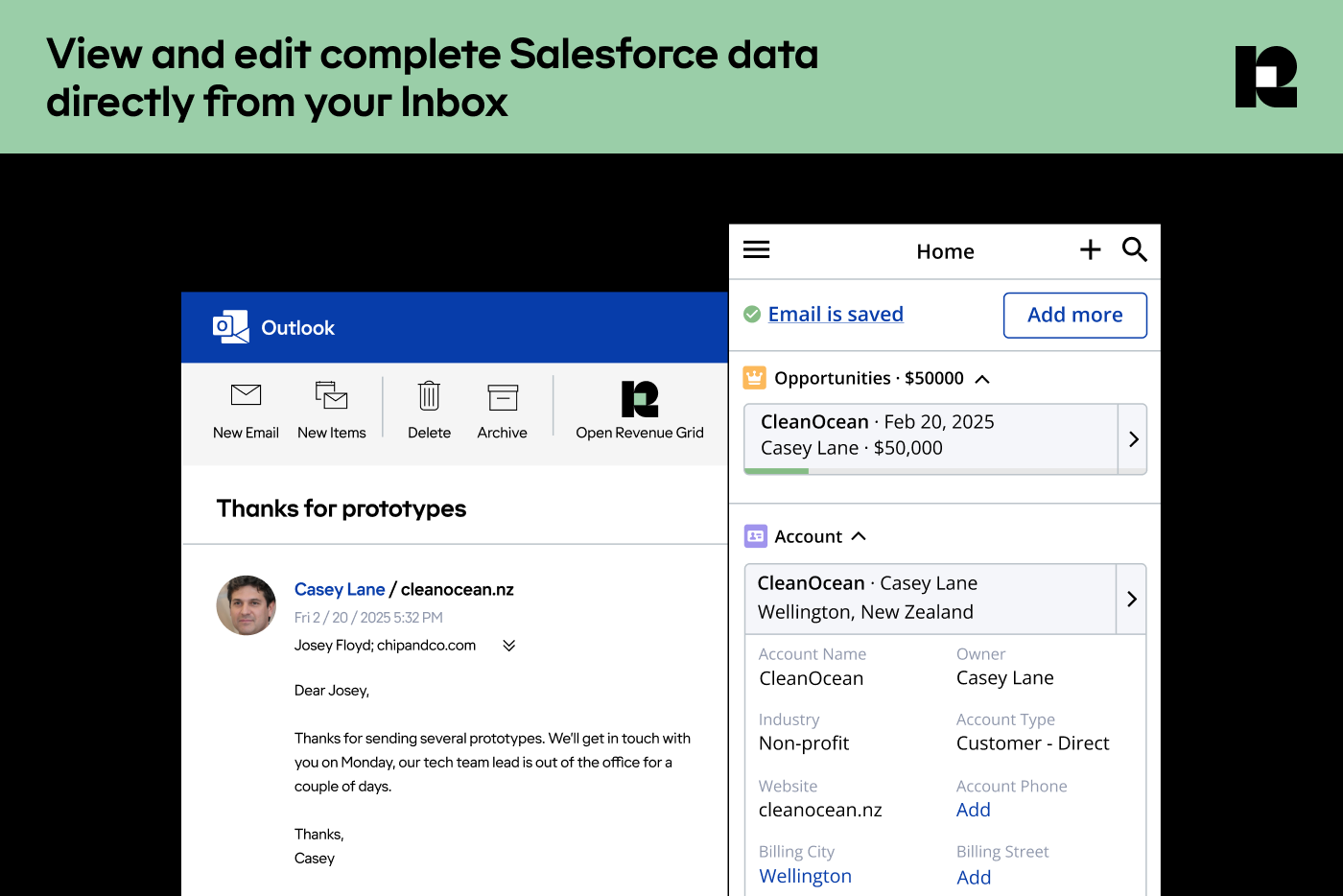Collapse the Opportunities section
The height and width of the screenshot is (896, 1343).
coord(982,379)
